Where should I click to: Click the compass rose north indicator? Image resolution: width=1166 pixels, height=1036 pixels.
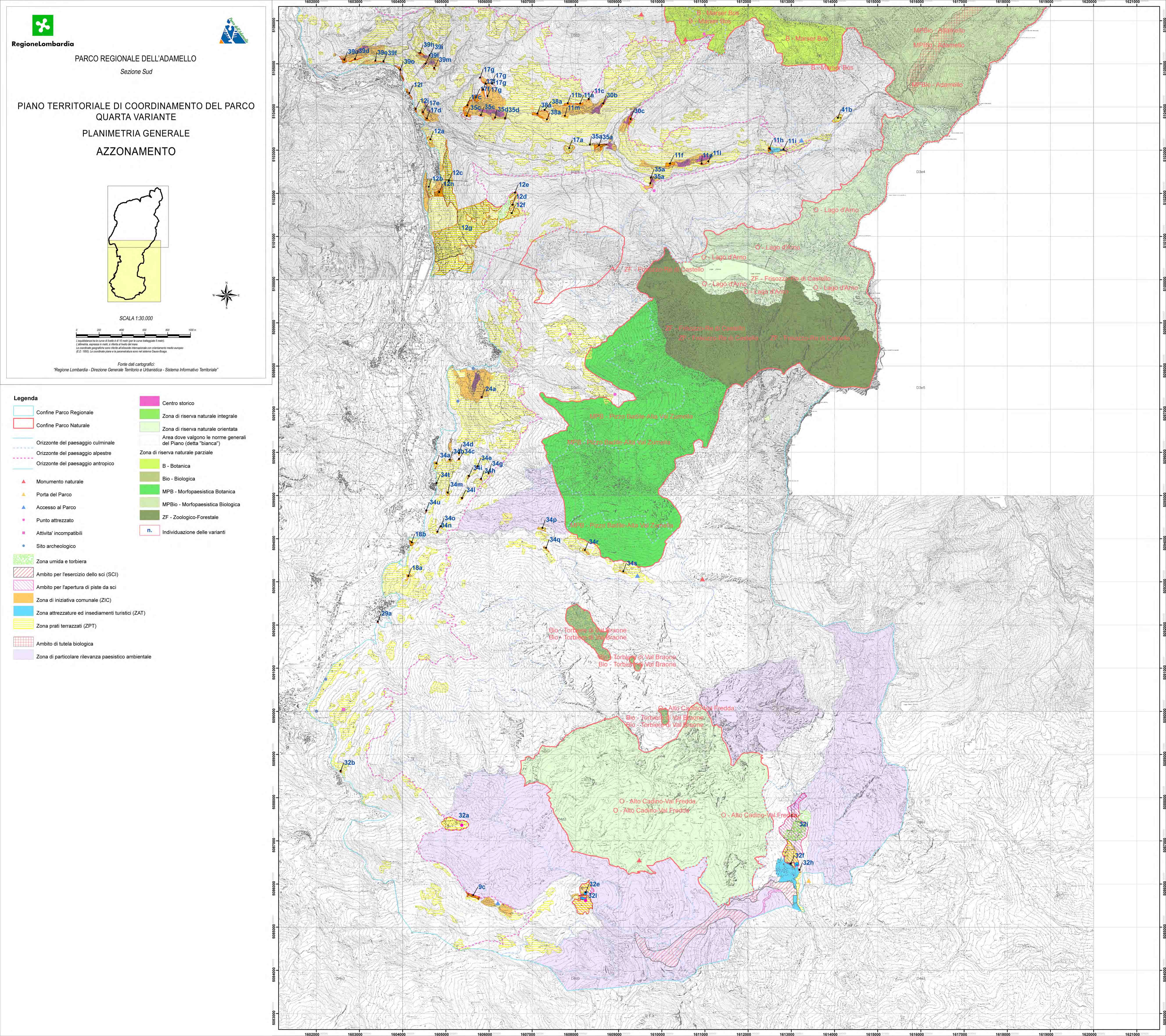pyautogui.click(x=226, y=295)
